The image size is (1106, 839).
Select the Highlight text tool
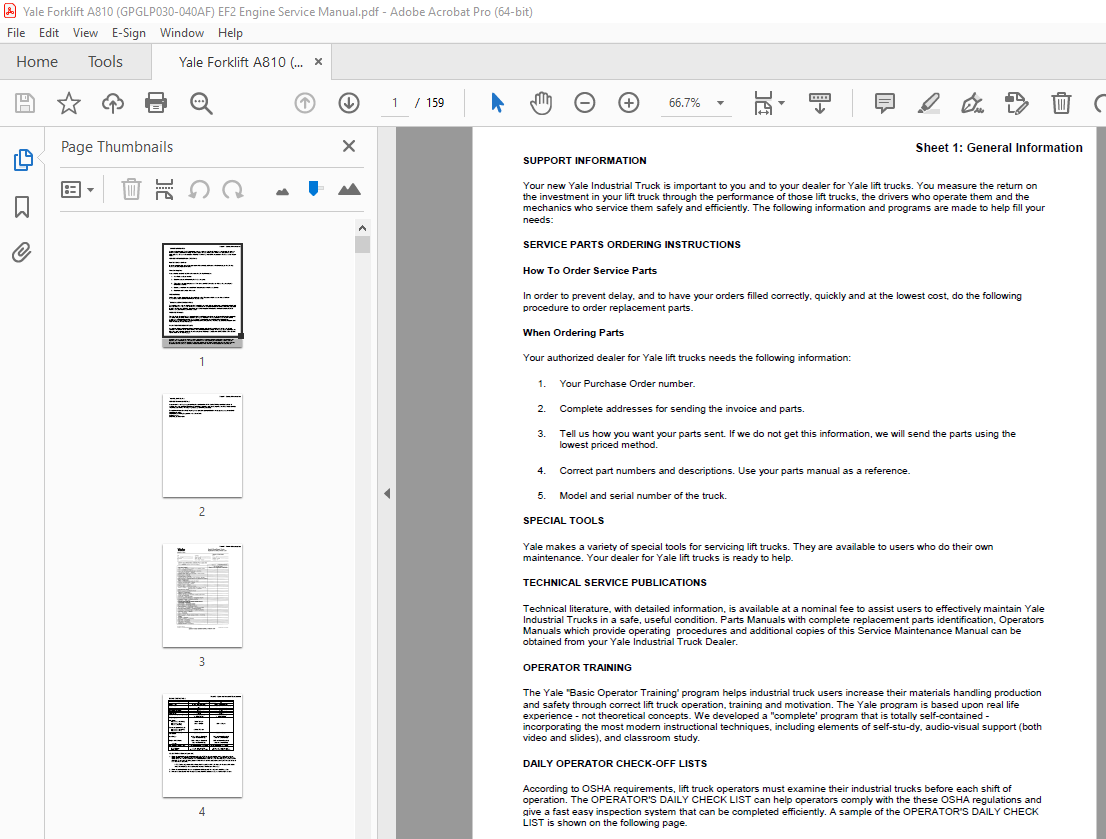pos(928,103)
